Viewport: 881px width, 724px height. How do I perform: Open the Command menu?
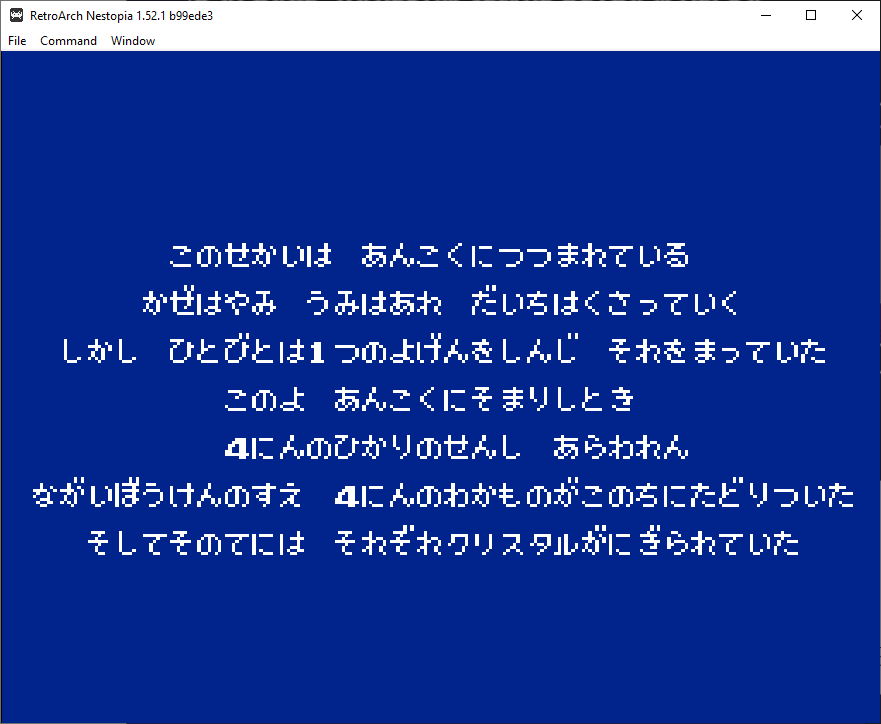(x=69, y=41)
